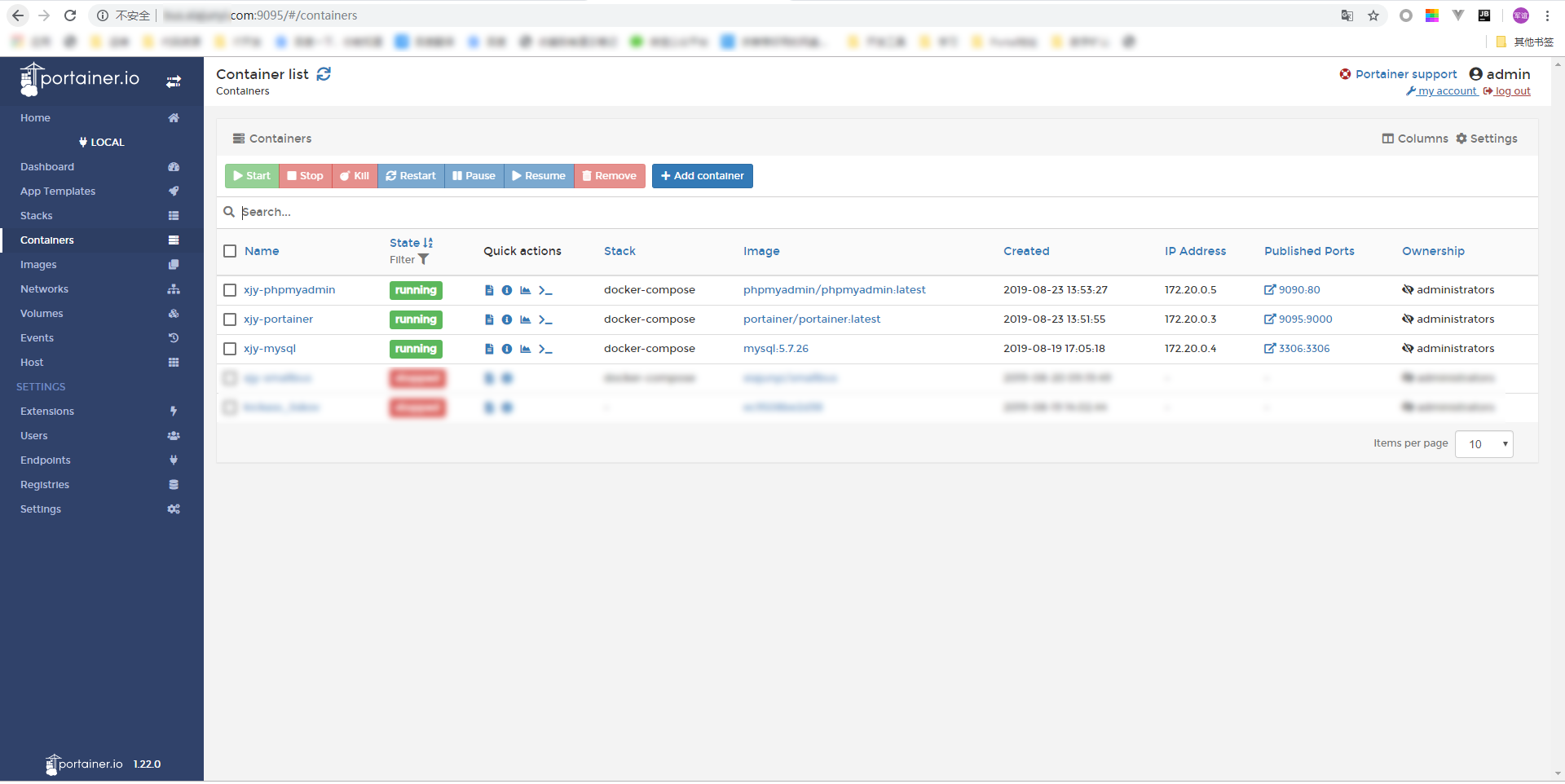Open logs icon for xjy-portainer
The image size is (1565, 784).
tap(489, 319)
